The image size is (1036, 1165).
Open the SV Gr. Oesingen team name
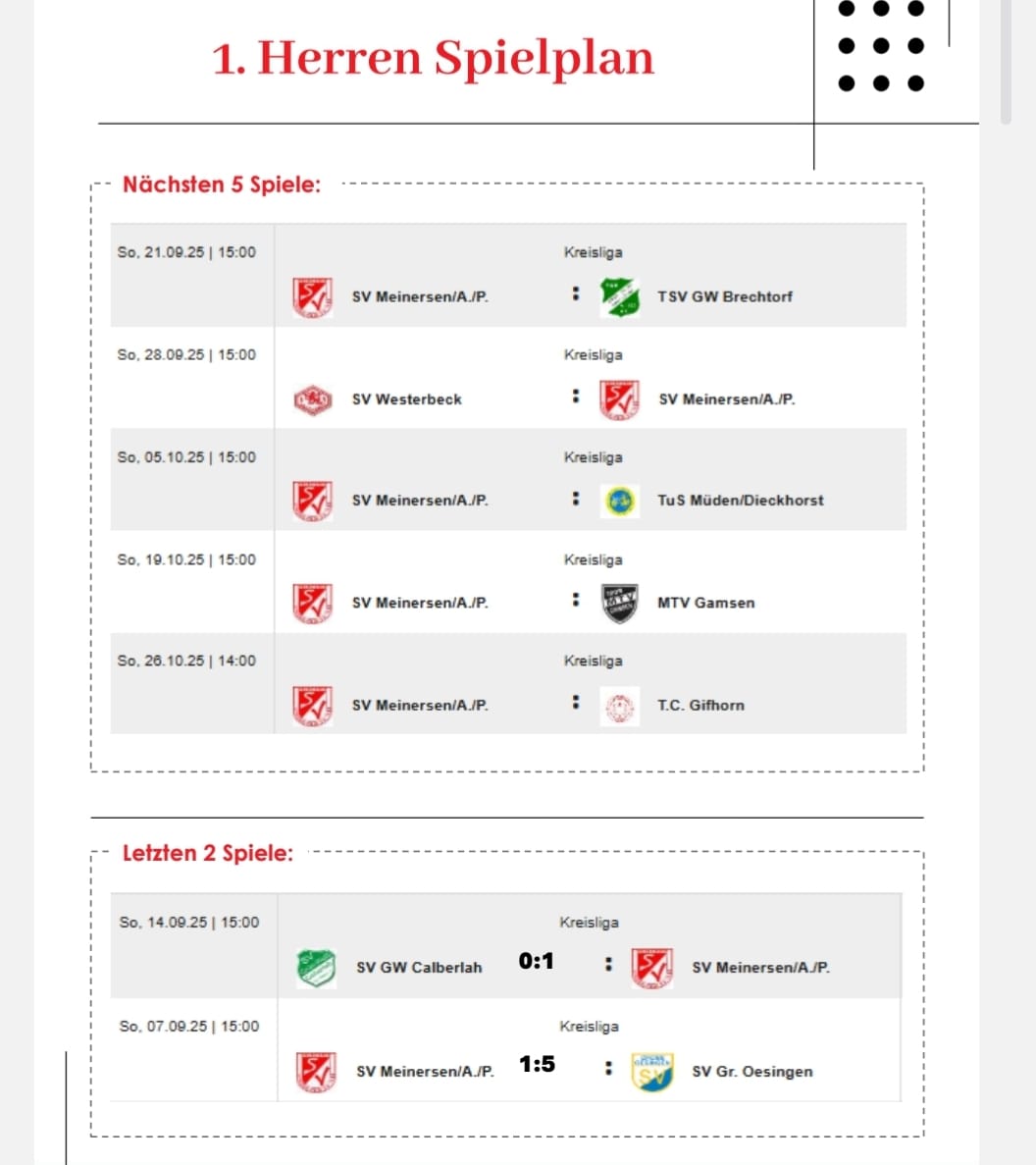click(x=752, y=1072)
